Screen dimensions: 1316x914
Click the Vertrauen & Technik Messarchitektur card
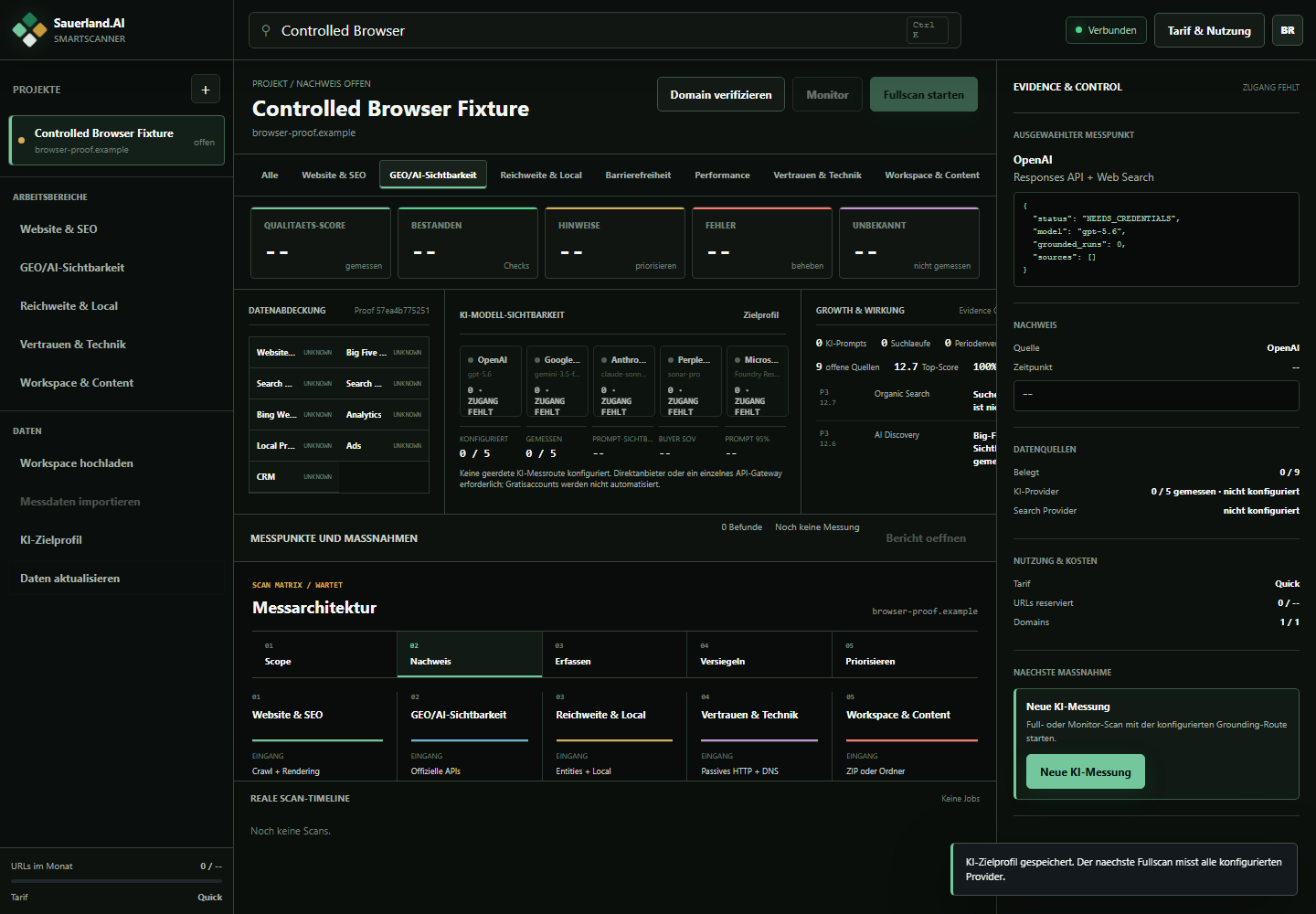pyautogui.click(x=759, y=735)
